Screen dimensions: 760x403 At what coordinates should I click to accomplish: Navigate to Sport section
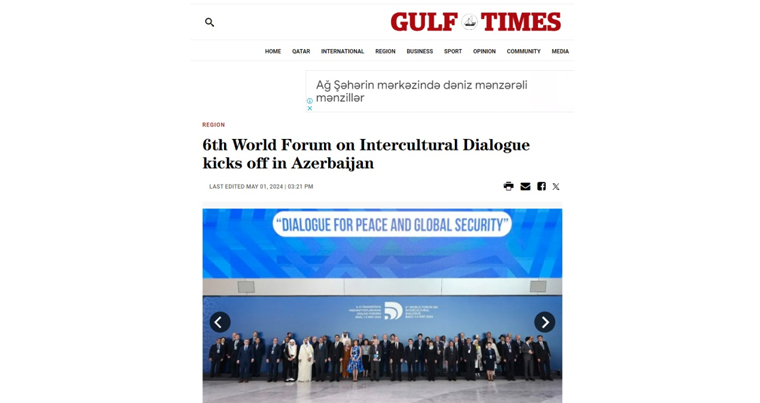pos(453,51)
